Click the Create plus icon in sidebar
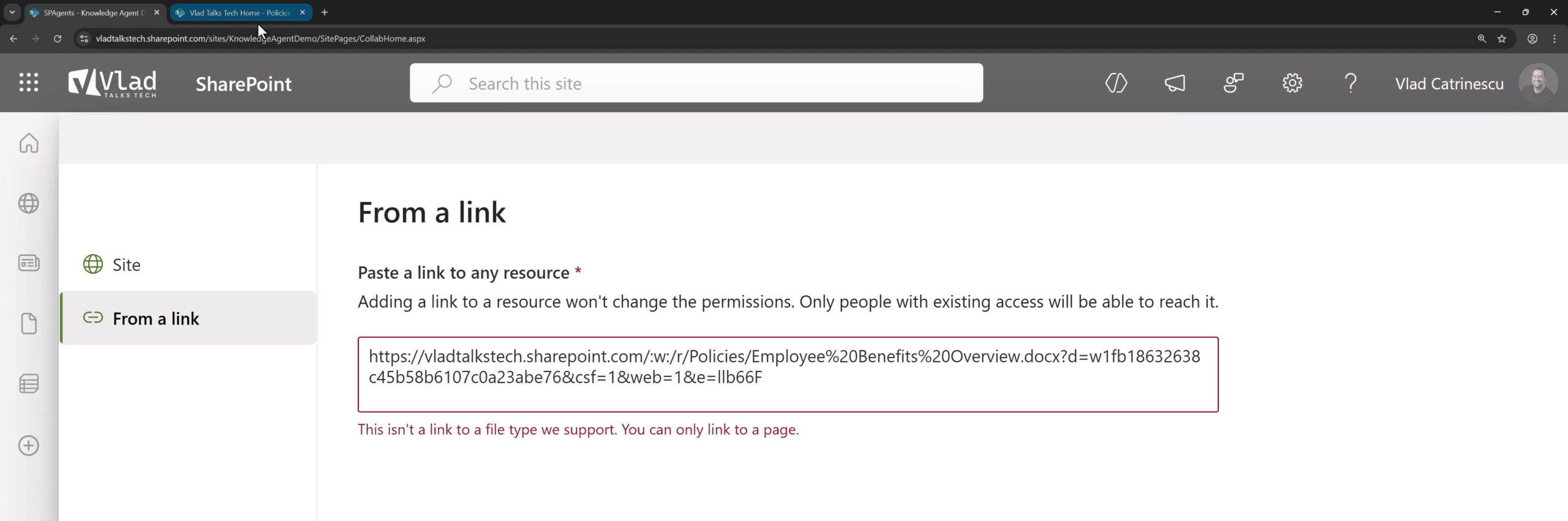This screenshot has height=521, width=1568. (29, 445)
